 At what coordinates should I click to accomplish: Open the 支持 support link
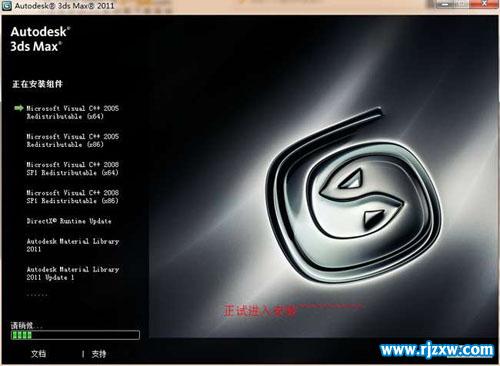tap(99, 354)
